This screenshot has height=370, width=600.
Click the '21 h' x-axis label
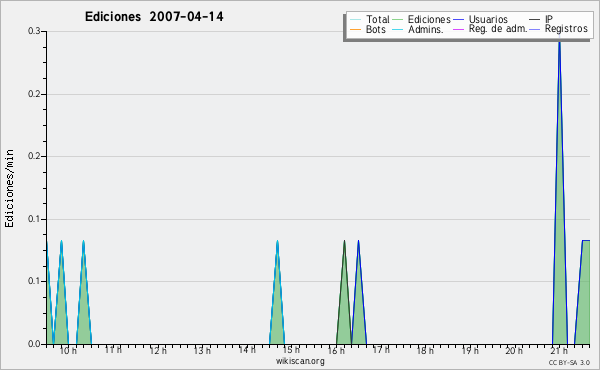point(559,350)
